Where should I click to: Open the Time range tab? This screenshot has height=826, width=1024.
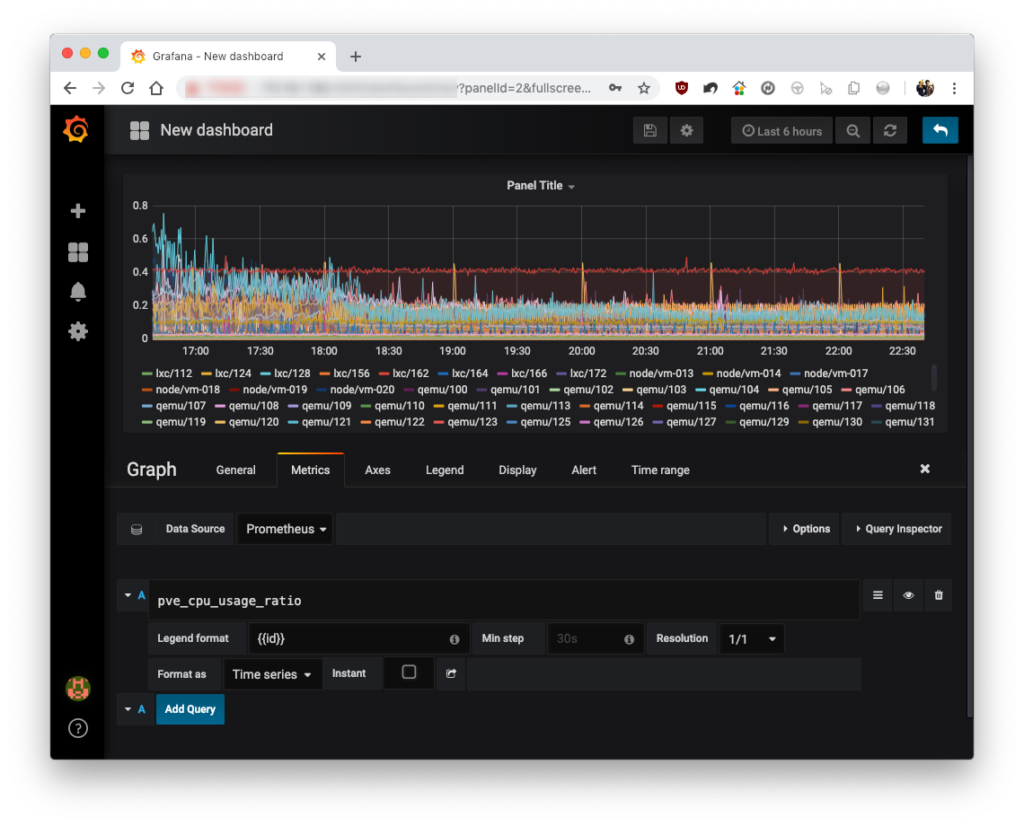coord(660,470)
